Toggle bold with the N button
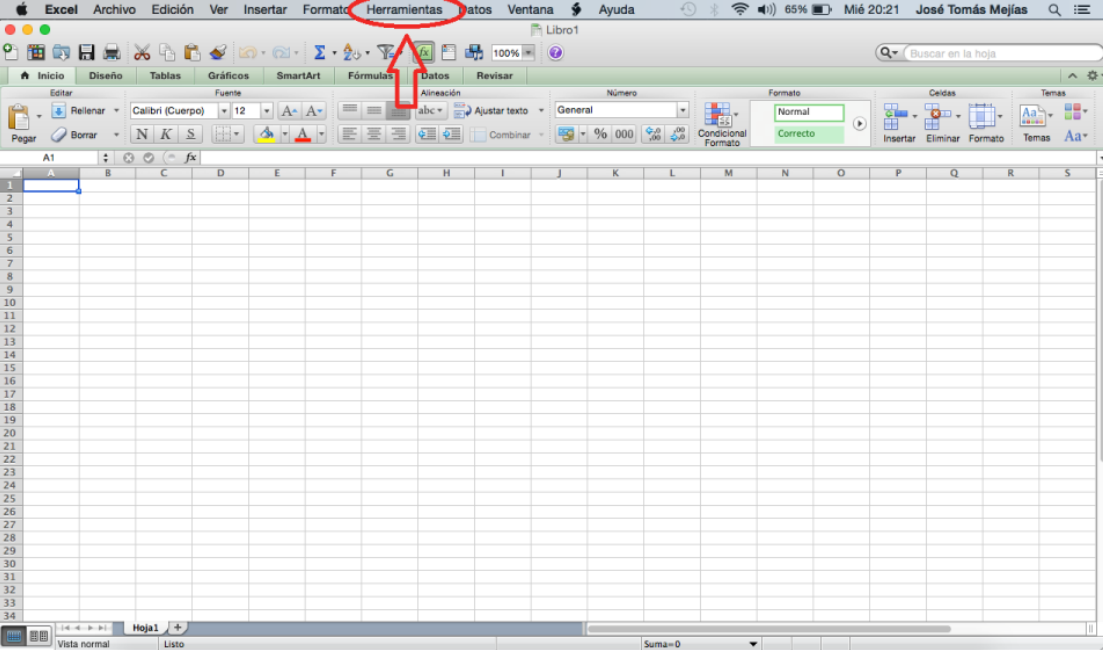Image resolution: width=1103 pixels, height=650 pixels. coord(141,133)
